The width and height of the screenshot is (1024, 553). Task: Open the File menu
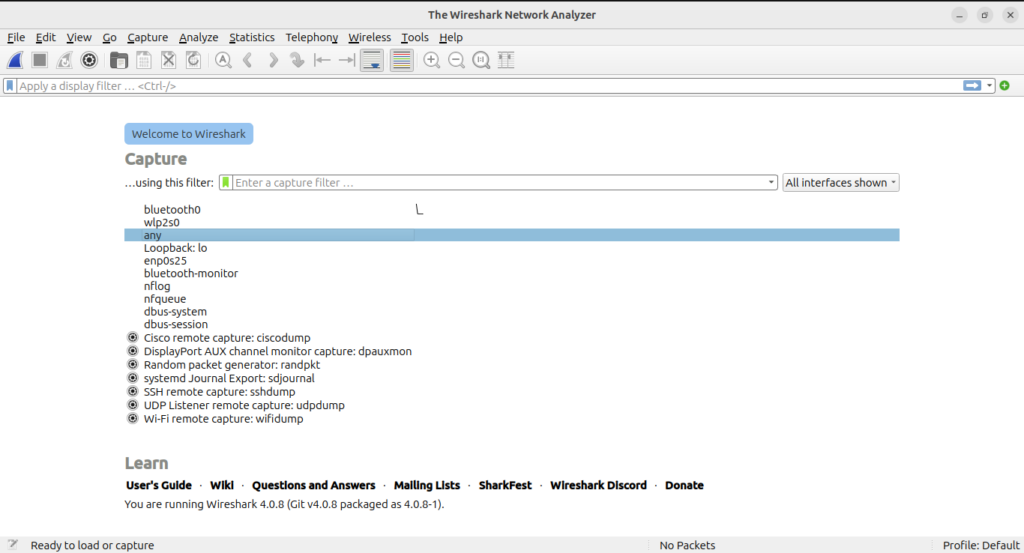(16, 37)
